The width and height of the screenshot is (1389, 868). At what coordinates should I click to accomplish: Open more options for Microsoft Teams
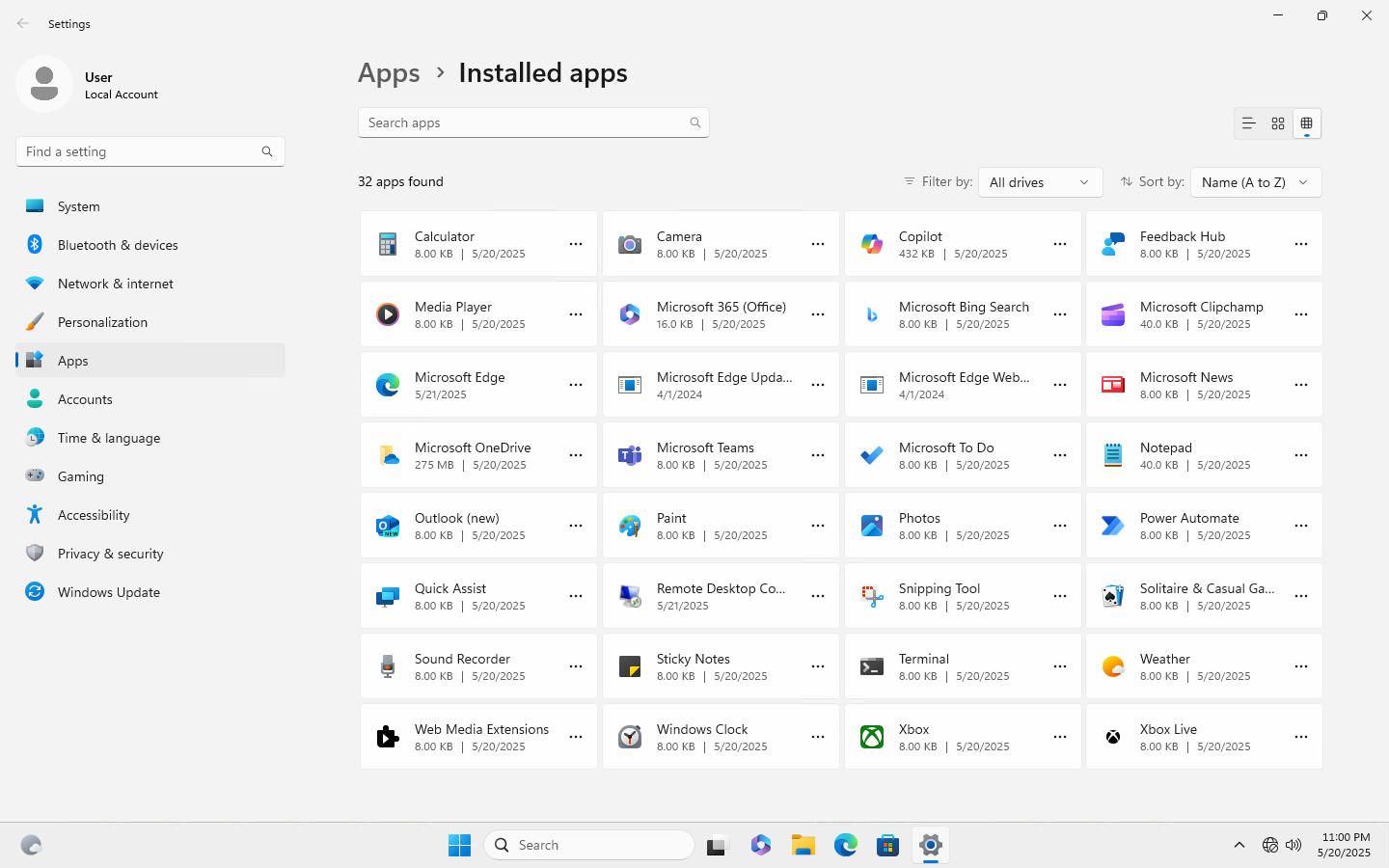tap(818, 455)
